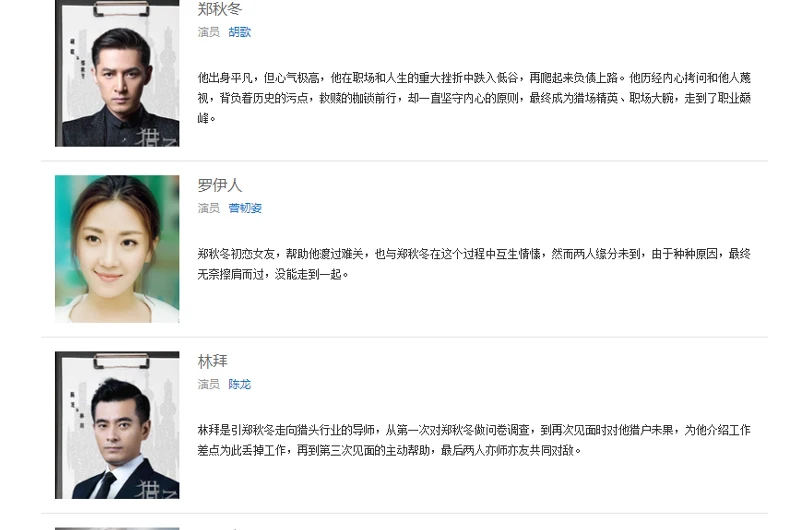Select the 郑秋冬 character name heading

(220, 9)
